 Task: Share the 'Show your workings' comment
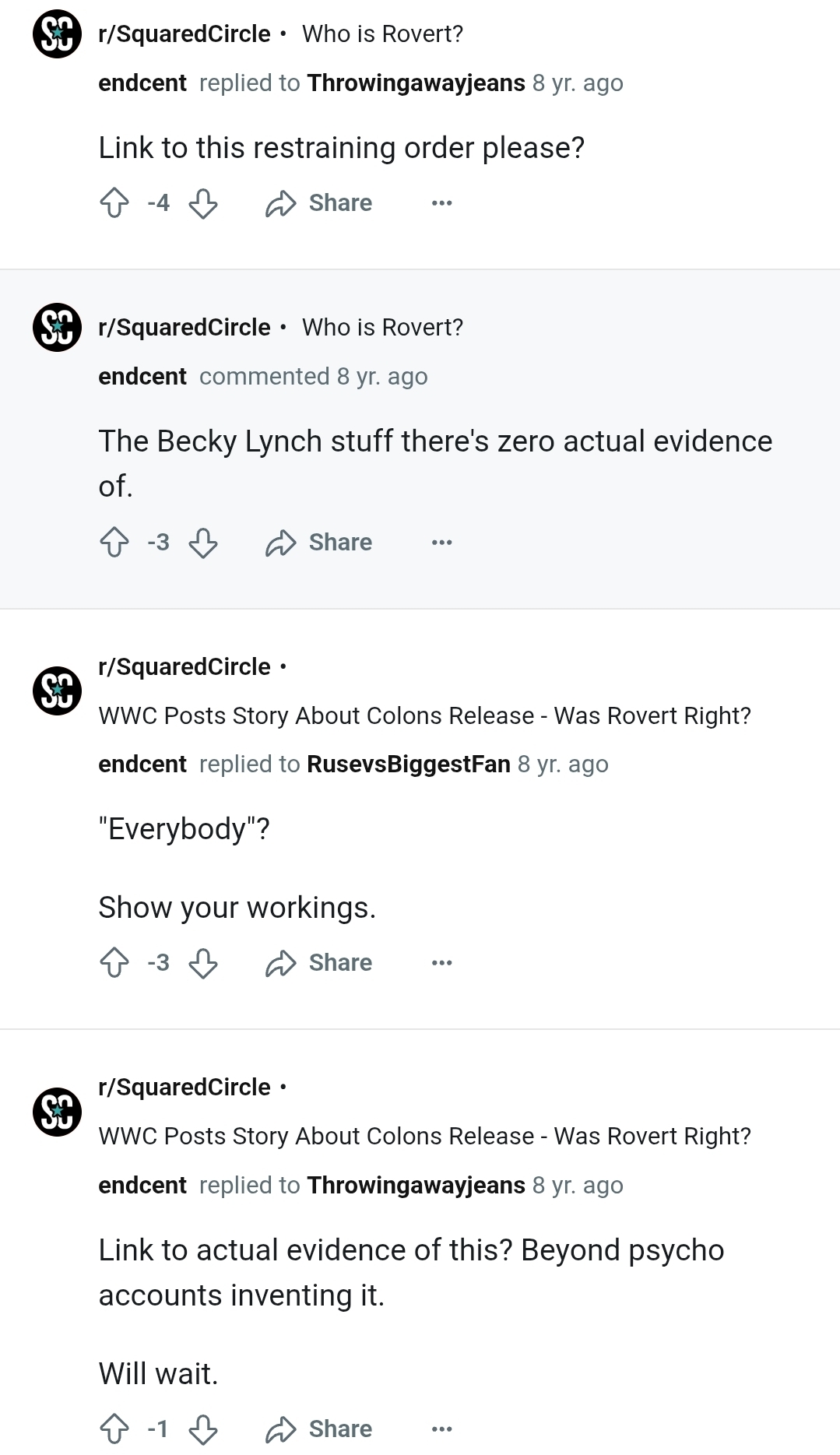(x=319, y=963)
